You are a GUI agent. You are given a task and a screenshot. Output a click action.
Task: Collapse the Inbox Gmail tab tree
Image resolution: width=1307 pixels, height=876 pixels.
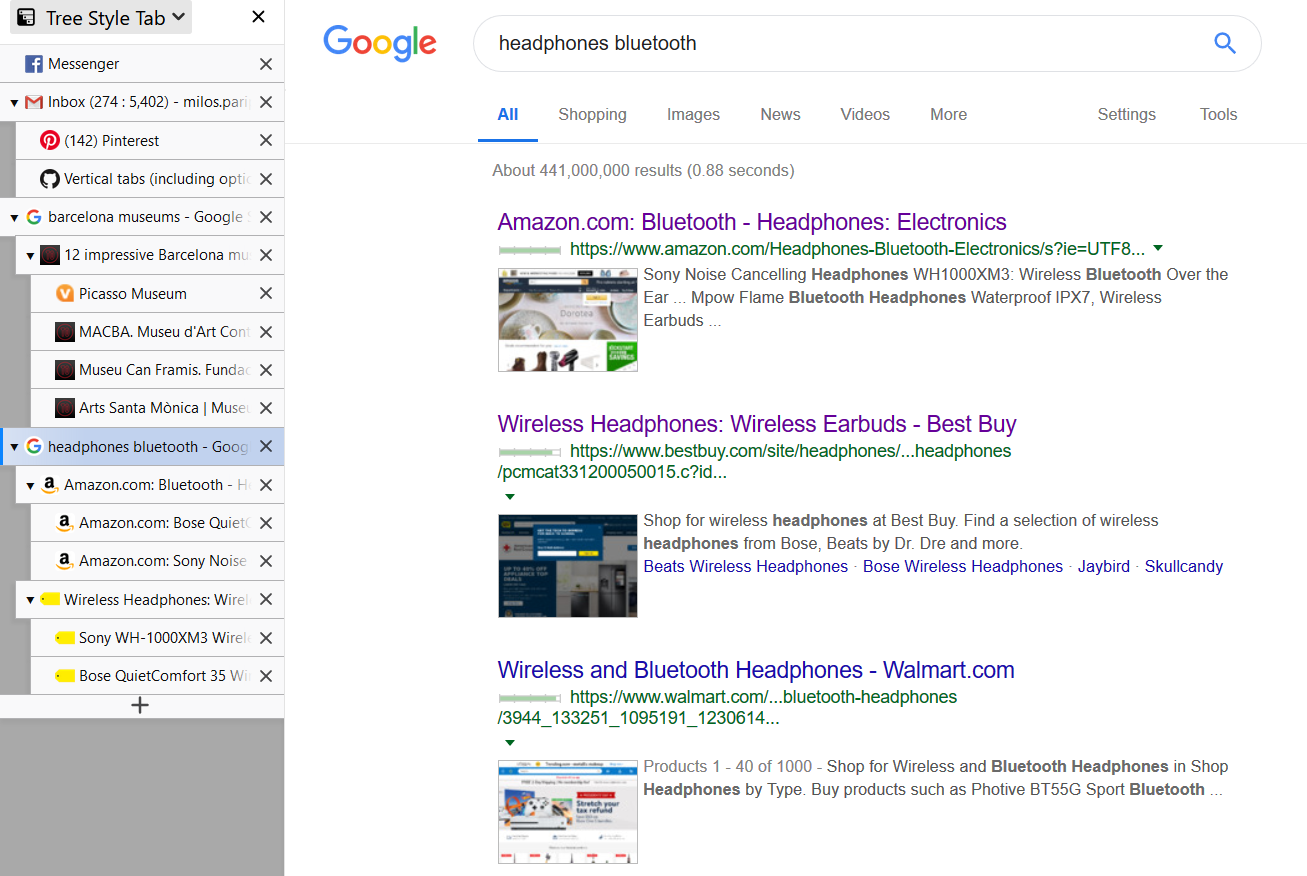point(14,103)
